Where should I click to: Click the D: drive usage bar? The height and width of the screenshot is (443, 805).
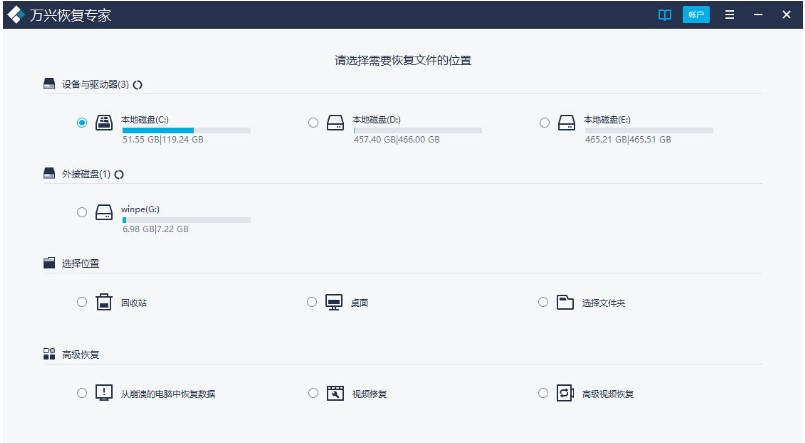[417, 130]
